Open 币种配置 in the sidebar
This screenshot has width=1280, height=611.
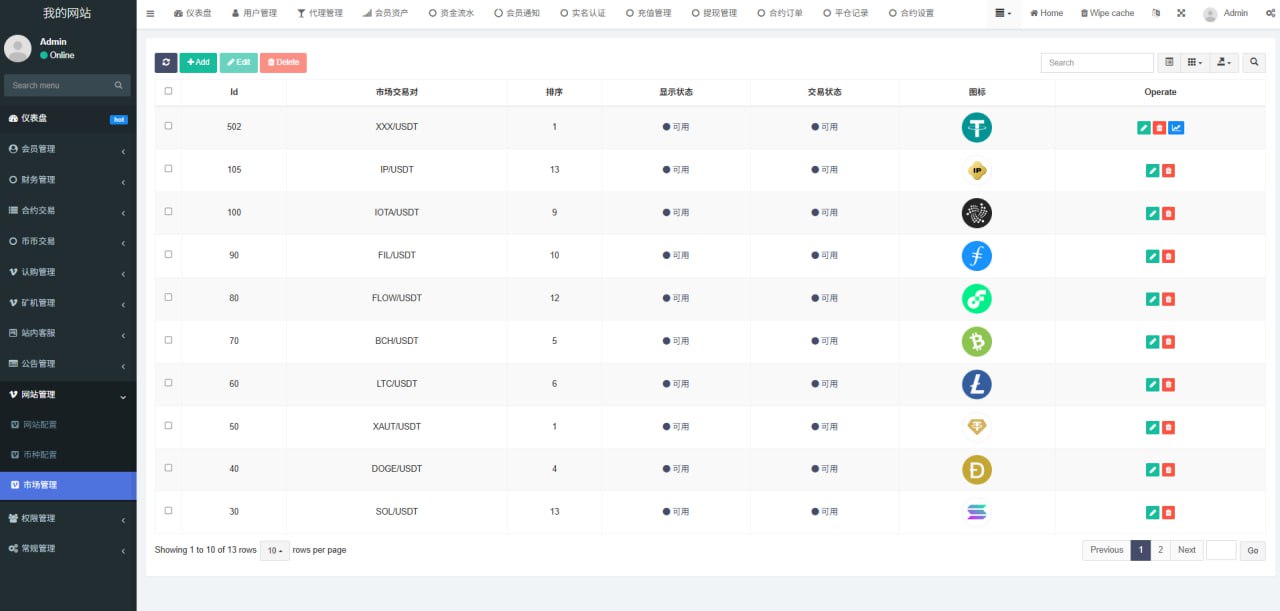pos(40,454)
